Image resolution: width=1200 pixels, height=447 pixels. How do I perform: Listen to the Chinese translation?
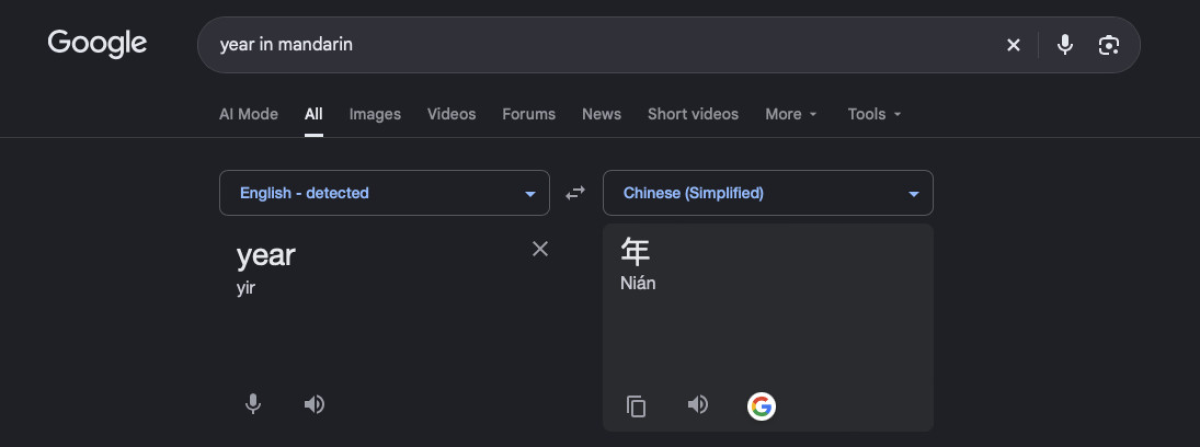(x=698, y=404)
